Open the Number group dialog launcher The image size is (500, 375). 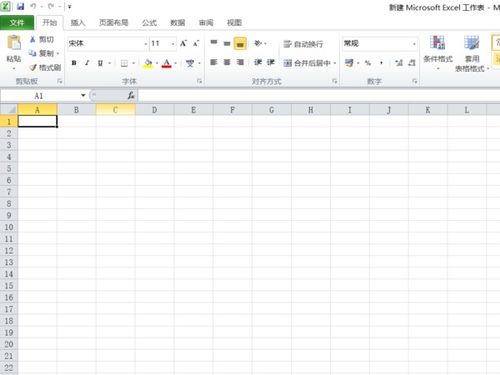pos(415,81)
